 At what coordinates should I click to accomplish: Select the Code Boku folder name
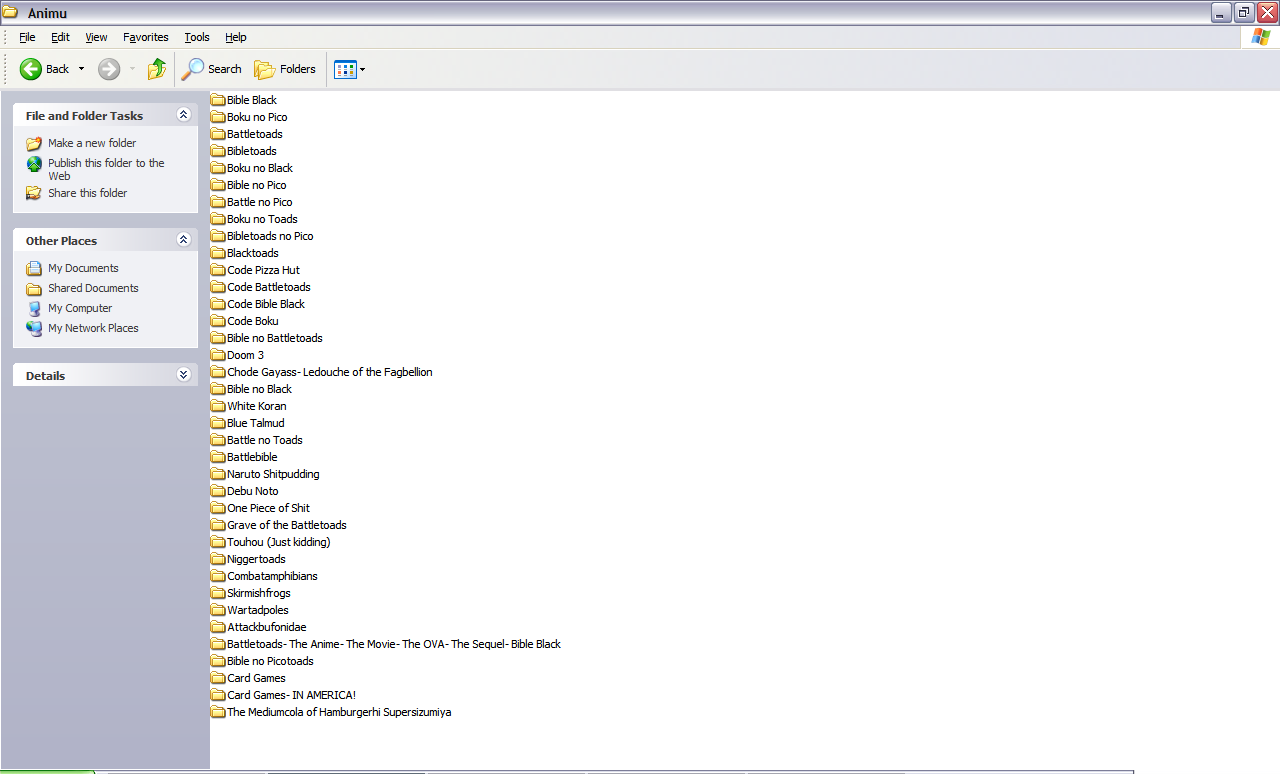253,321
